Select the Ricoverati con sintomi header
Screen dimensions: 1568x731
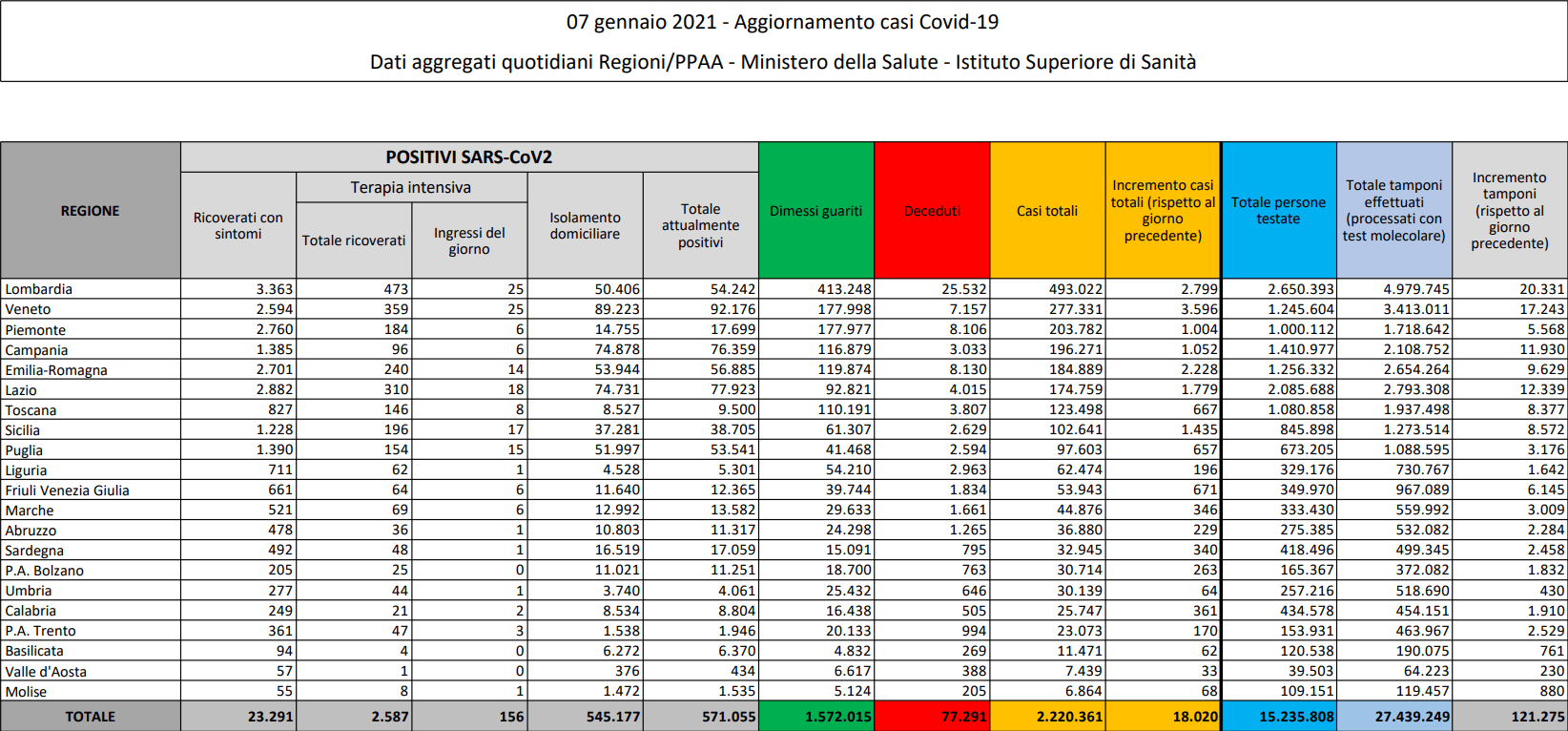pos(238,226)
